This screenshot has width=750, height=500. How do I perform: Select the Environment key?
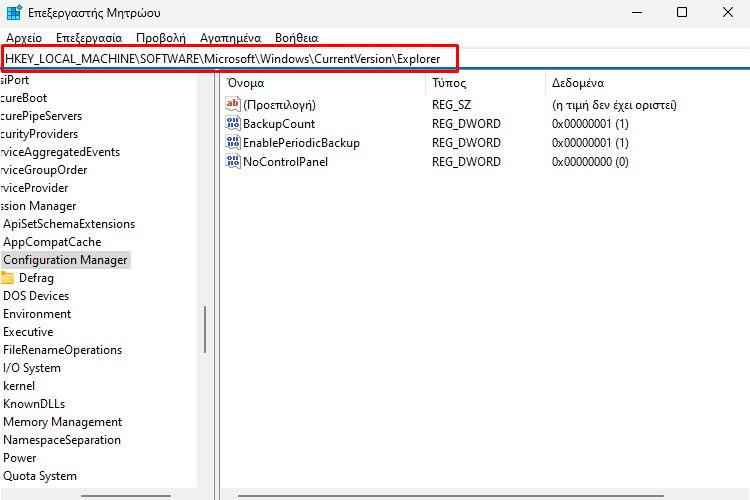pyautogui.click(x=37, y=314)
